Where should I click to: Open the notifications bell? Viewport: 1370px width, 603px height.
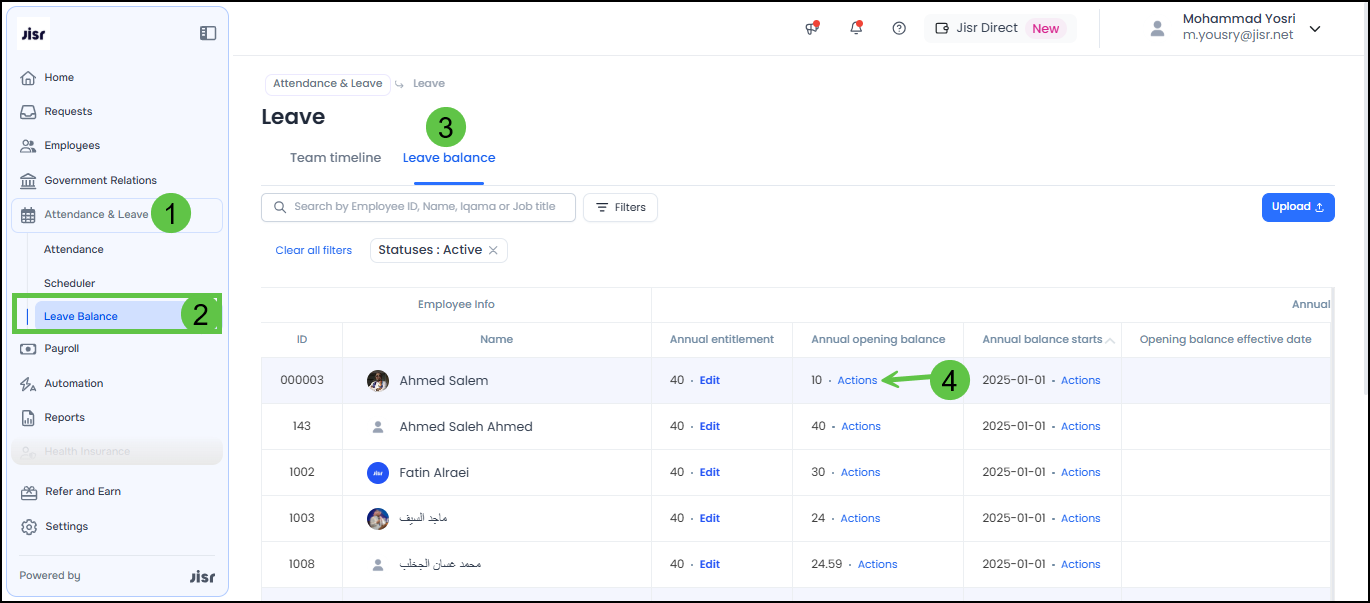[856, 28]
